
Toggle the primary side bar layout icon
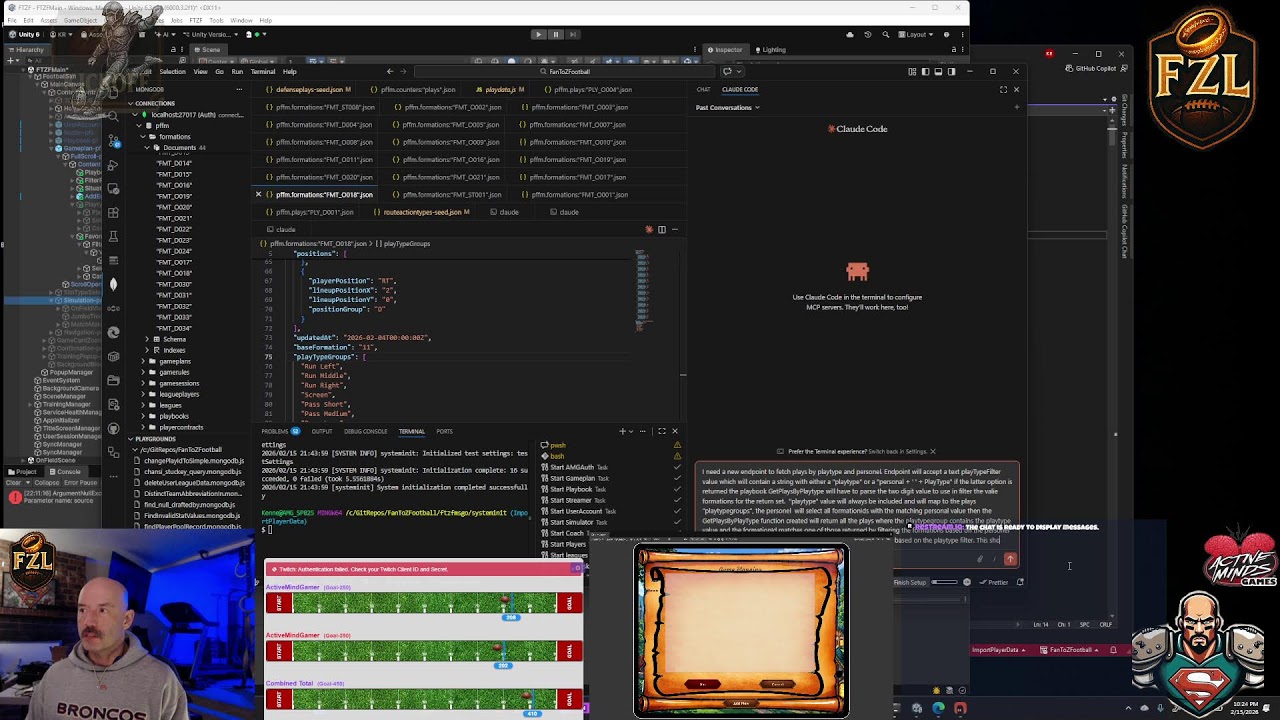coord(925,71)
